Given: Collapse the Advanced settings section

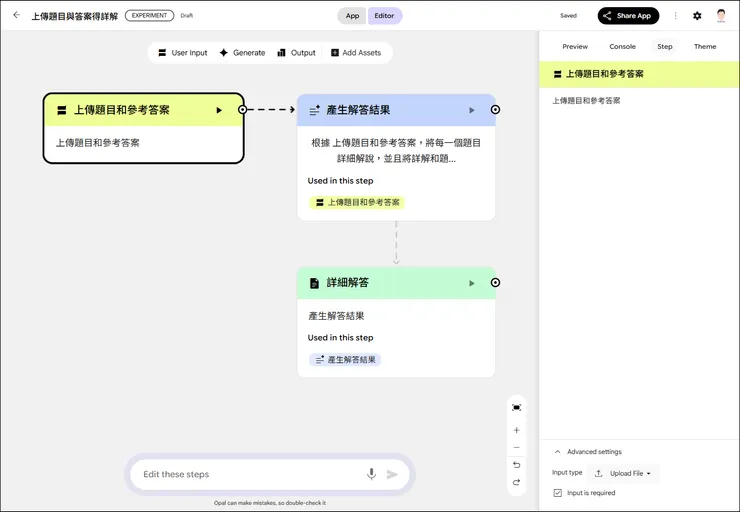Looking at the screenshot, I should point(588,452).
